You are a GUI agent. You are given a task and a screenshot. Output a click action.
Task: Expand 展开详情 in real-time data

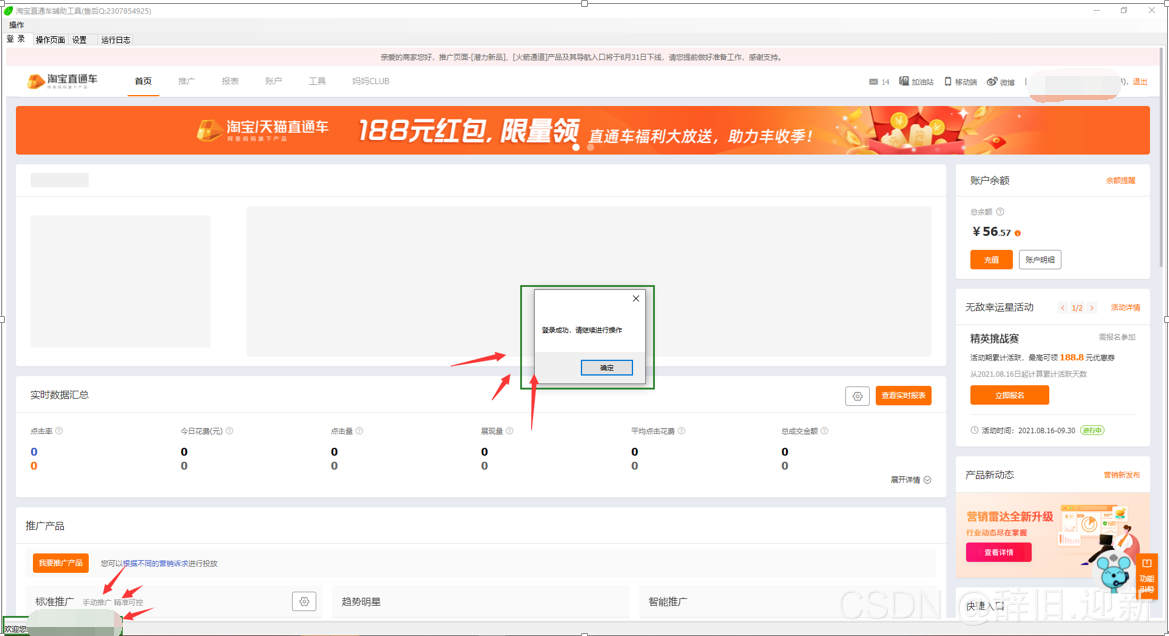910,480
